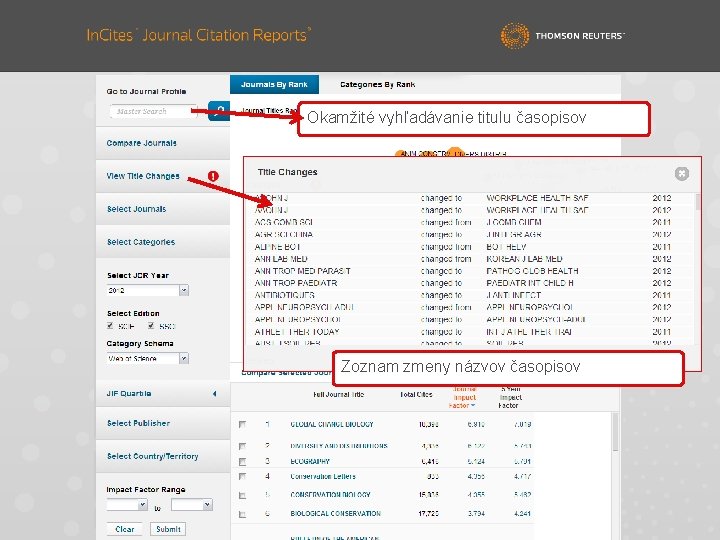Viewport: 720px width, 540px height.
Task: Collapse the JIF Quartile arrow
Action: (x=215, y=394)
